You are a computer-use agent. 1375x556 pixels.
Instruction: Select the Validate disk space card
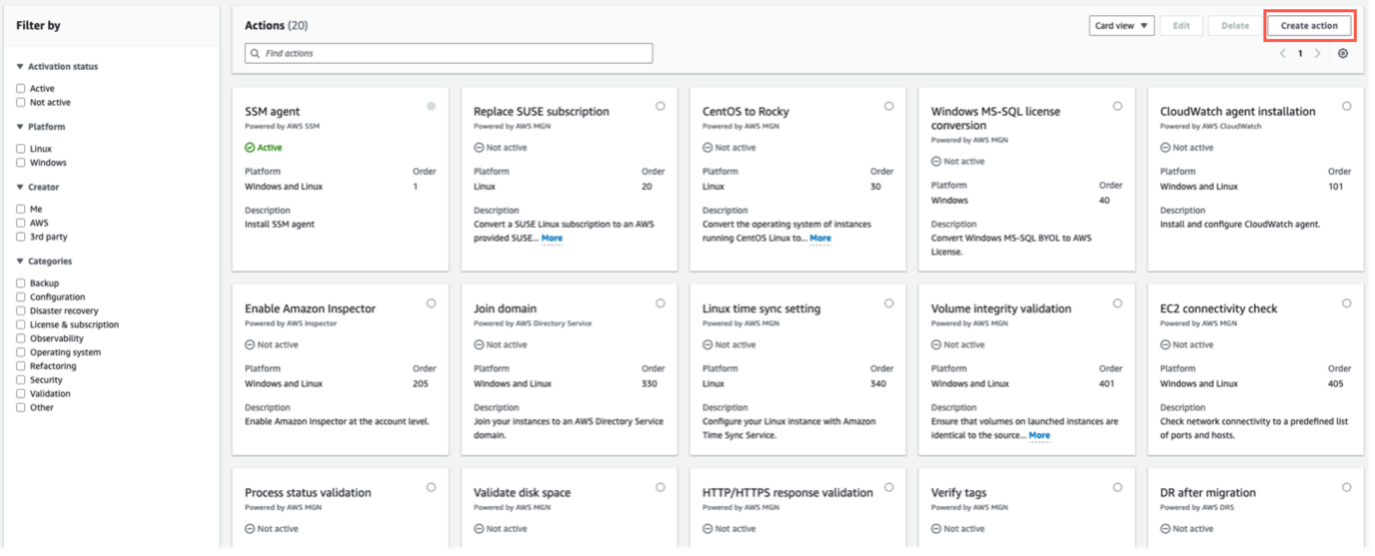pos(660,487)
